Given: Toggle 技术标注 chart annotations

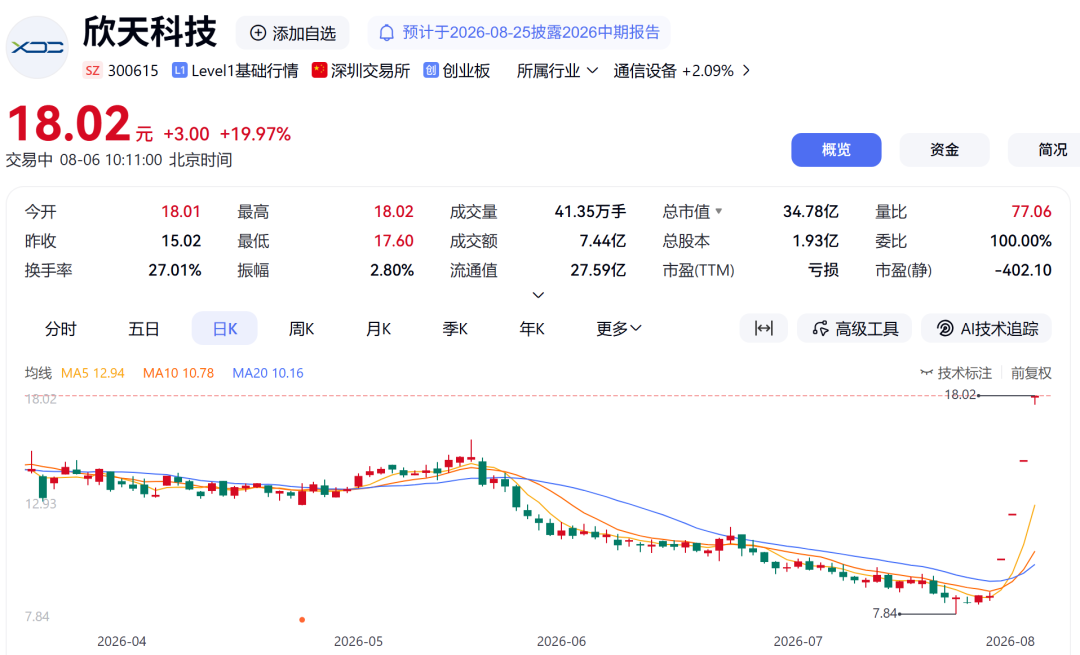Looking at the screenshot, I should pos(956,373).
